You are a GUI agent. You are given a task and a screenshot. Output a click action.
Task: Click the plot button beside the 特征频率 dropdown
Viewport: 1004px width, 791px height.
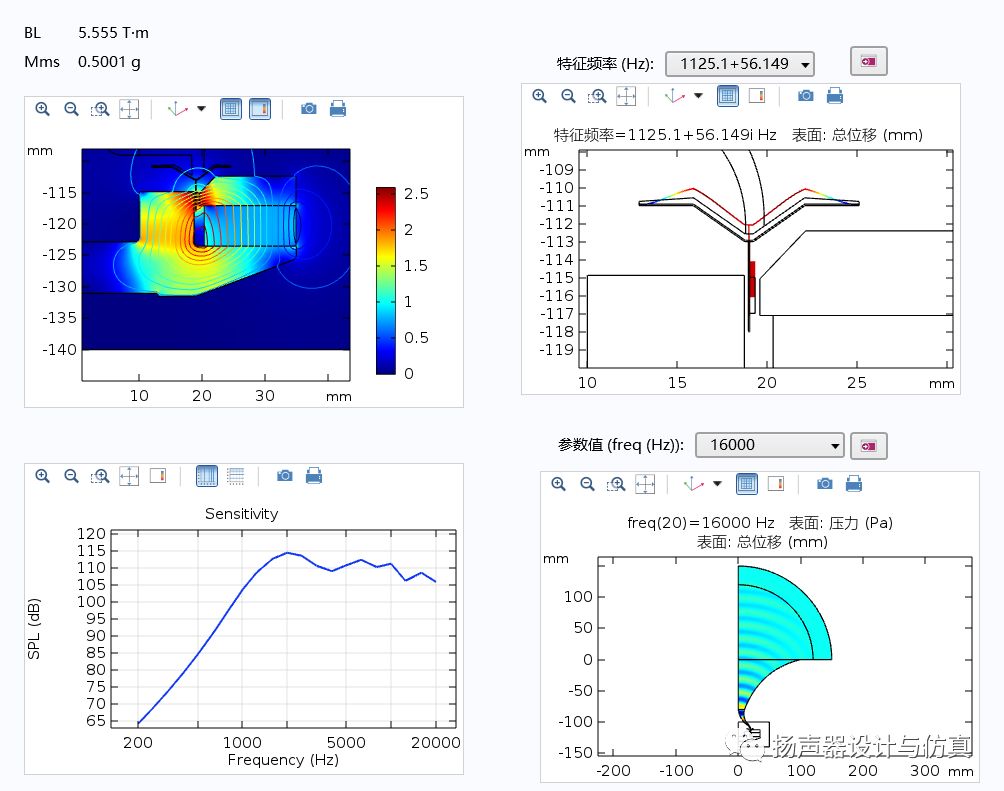868,62
